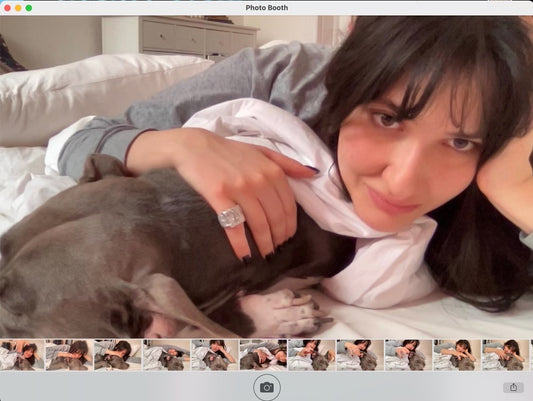
Task: Select the eighth thumbnail in the photo strip
Action: 360,355
